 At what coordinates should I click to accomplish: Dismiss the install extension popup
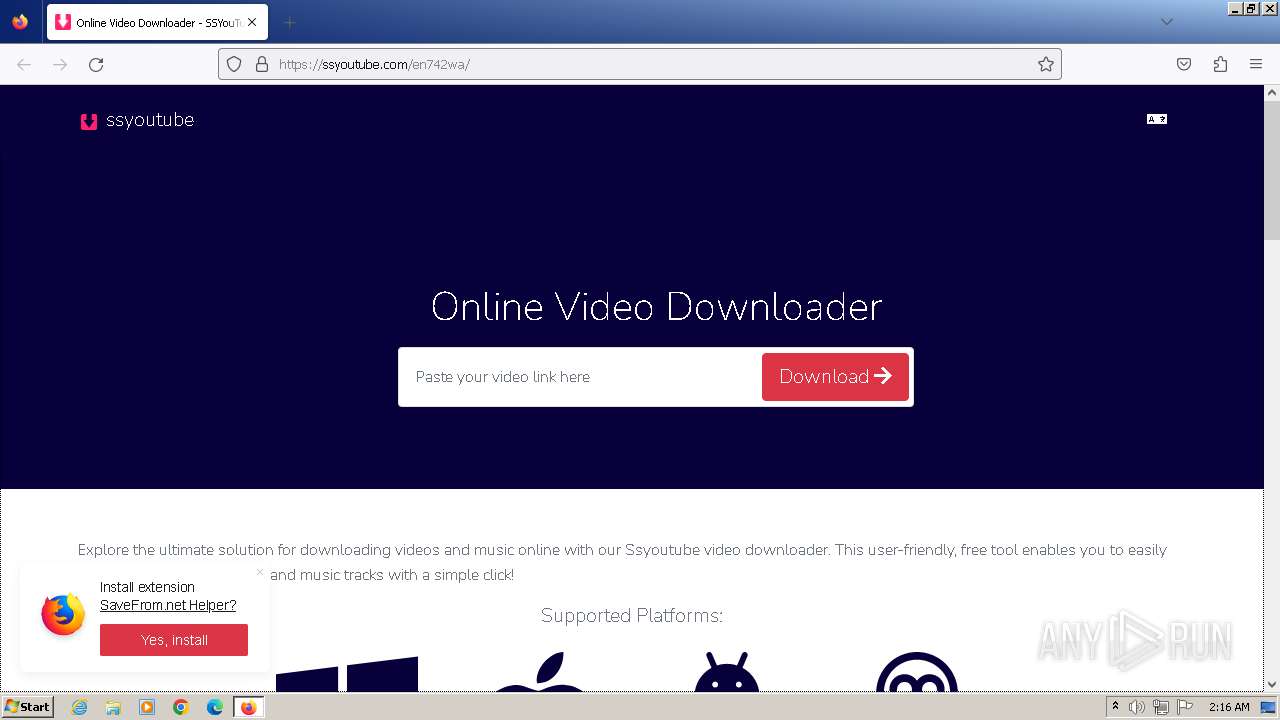(x=259, y=573)
